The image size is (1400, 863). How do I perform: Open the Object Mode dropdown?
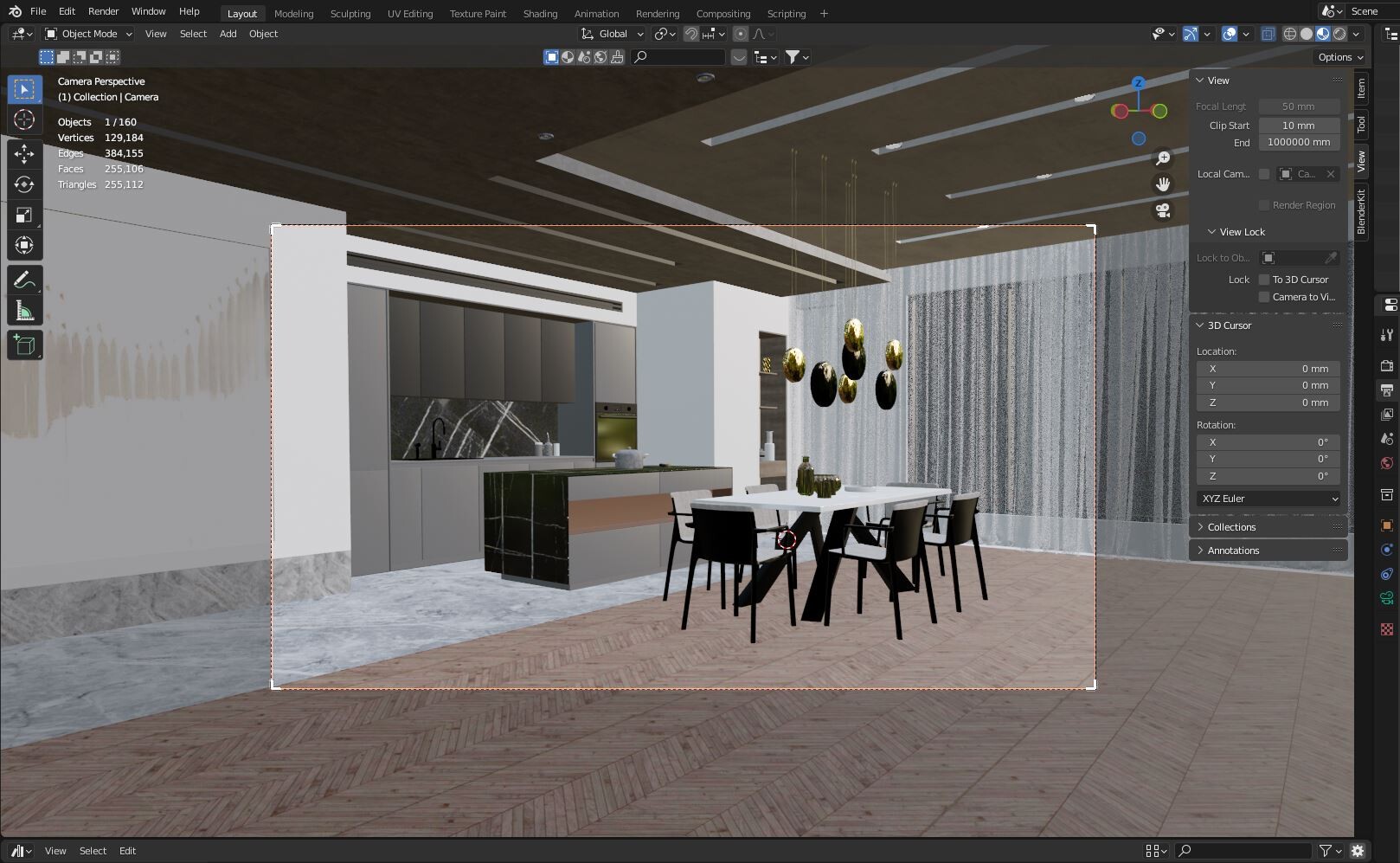[87, 34]
